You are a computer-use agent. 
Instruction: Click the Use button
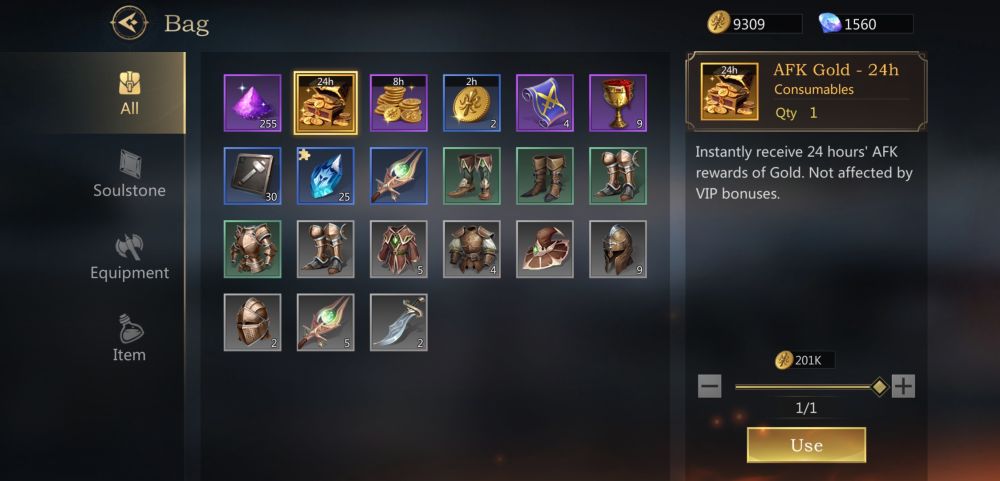click(806, 445)
